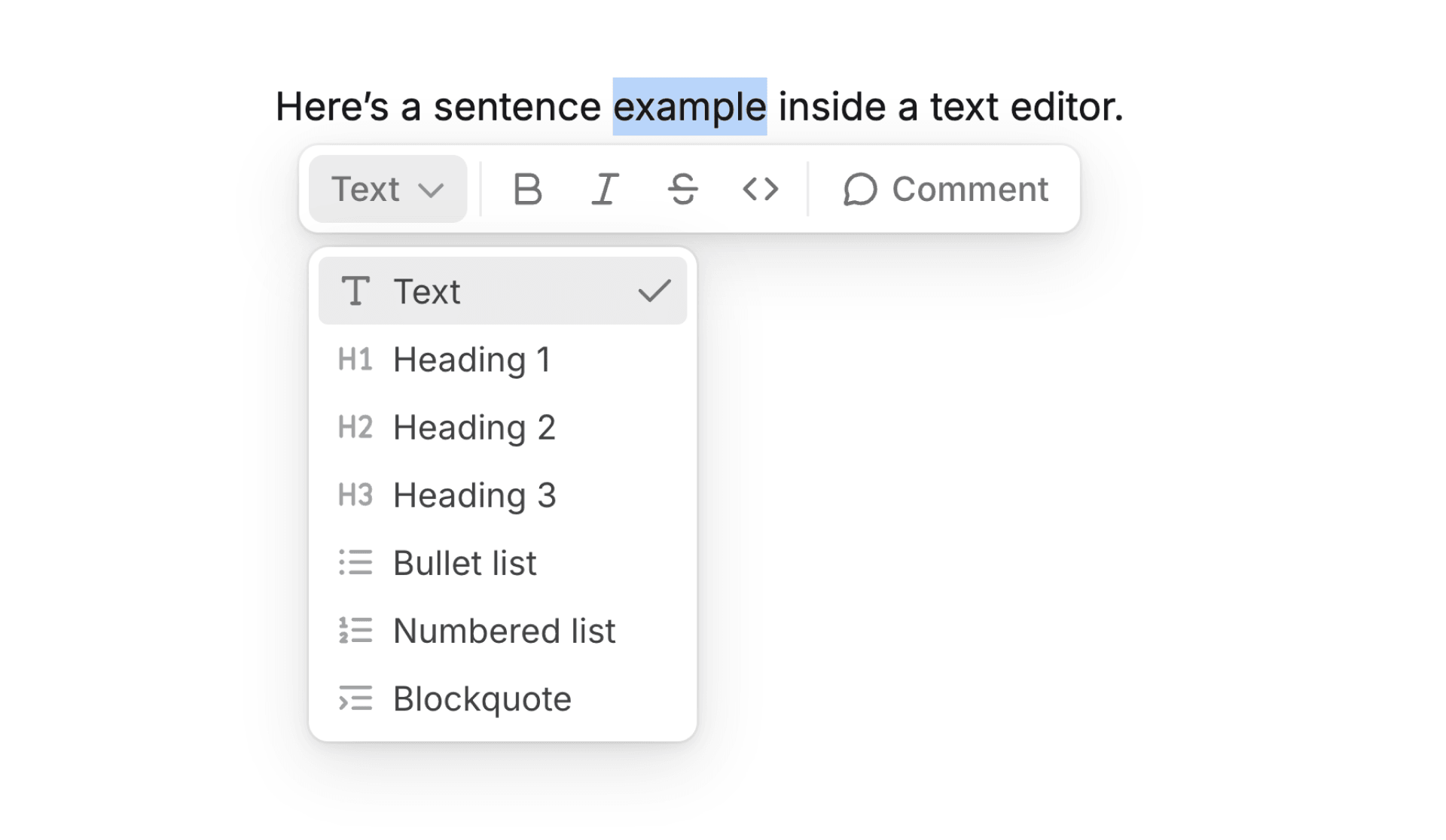Click the Bold formatting icon

click(526, 188)
